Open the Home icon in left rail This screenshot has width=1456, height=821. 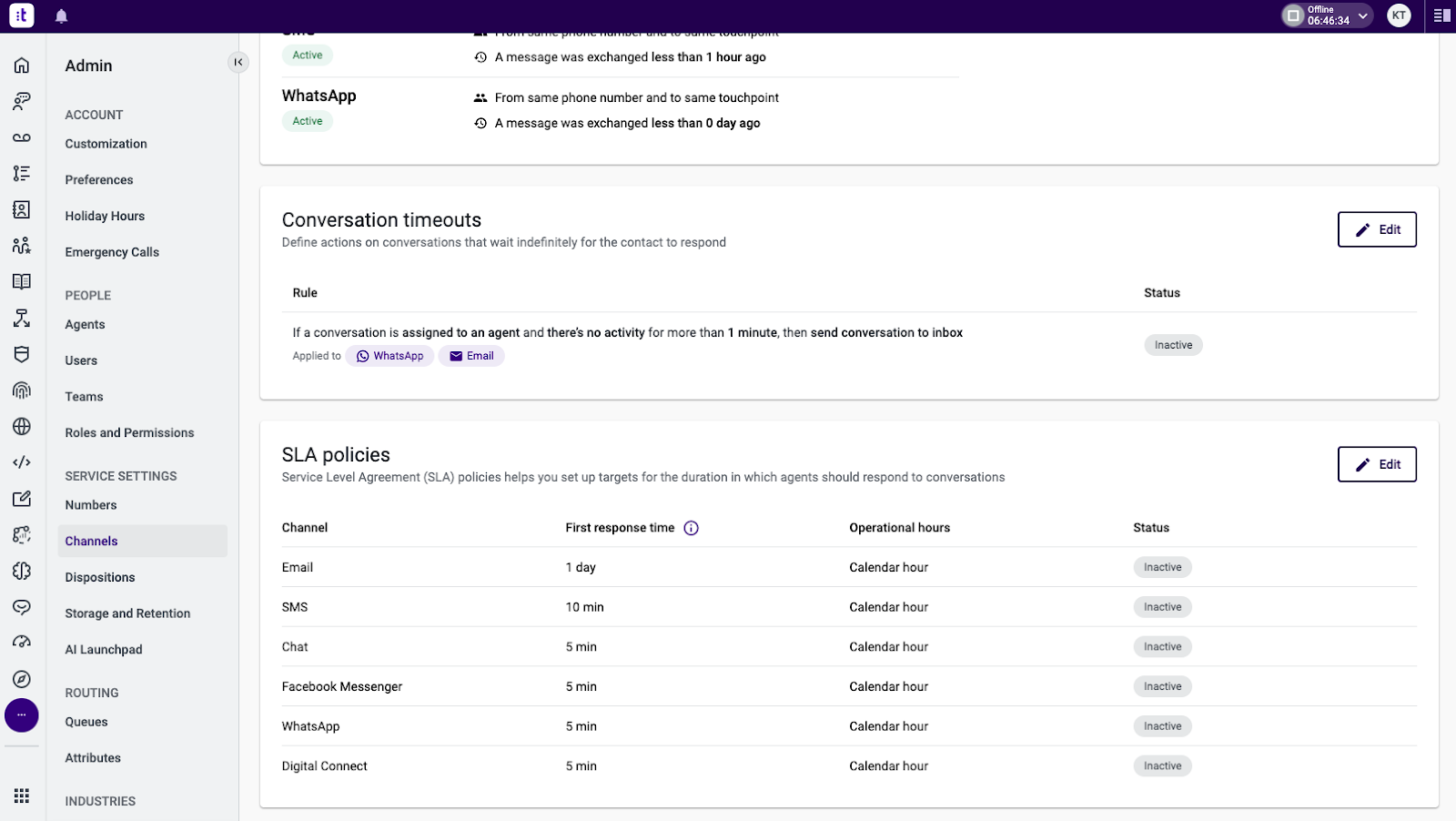pos(22,65)
